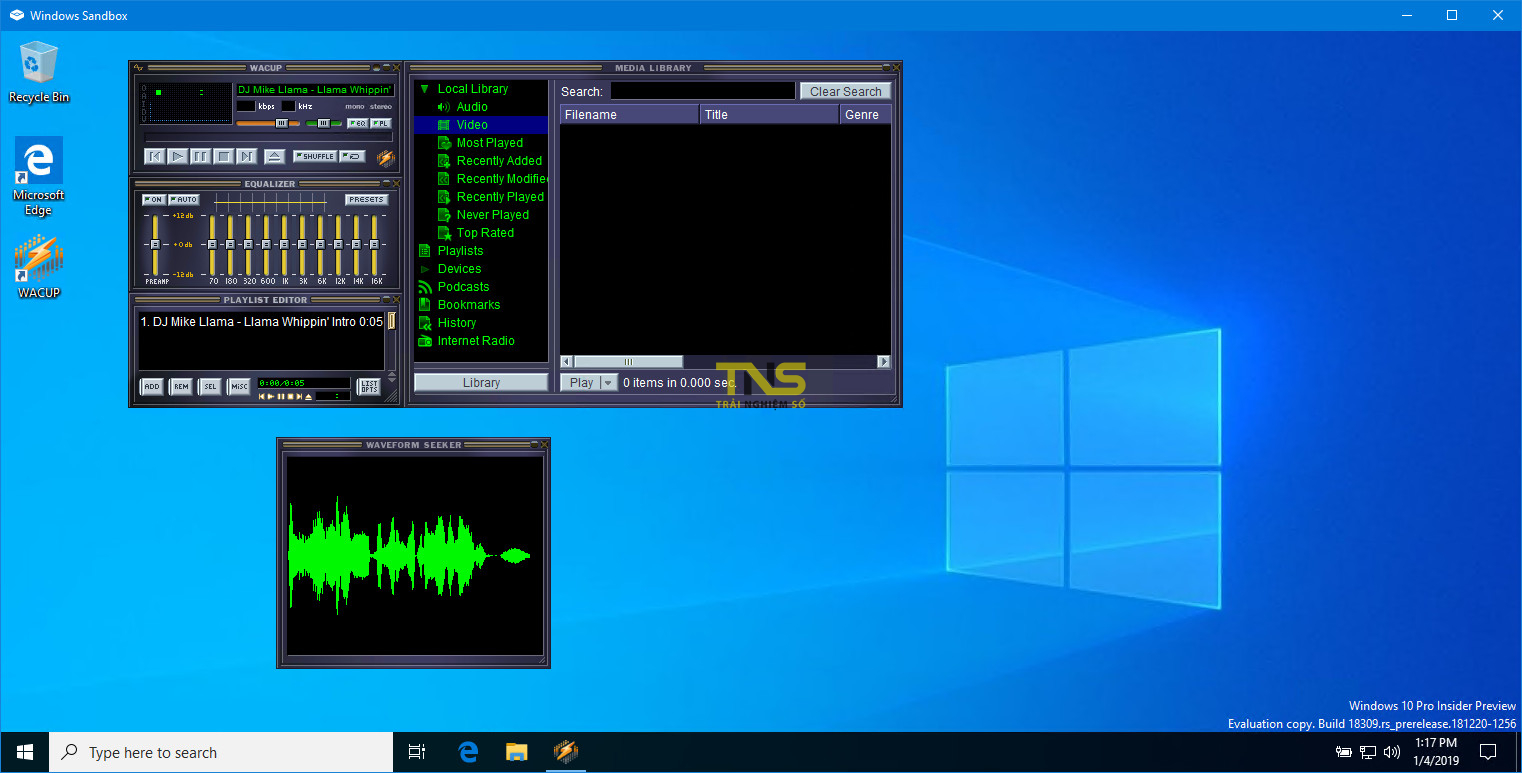Sort by the Genre column header
Viewport: 1522px width, 773px height.
point(865,115)
